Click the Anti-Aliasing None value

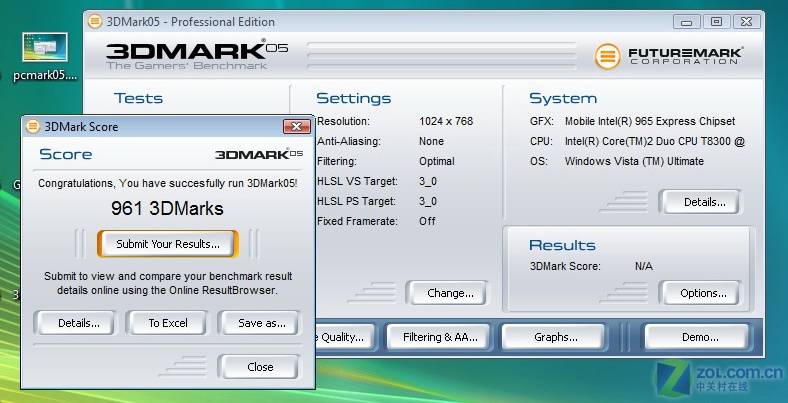[x=431, y=141]
